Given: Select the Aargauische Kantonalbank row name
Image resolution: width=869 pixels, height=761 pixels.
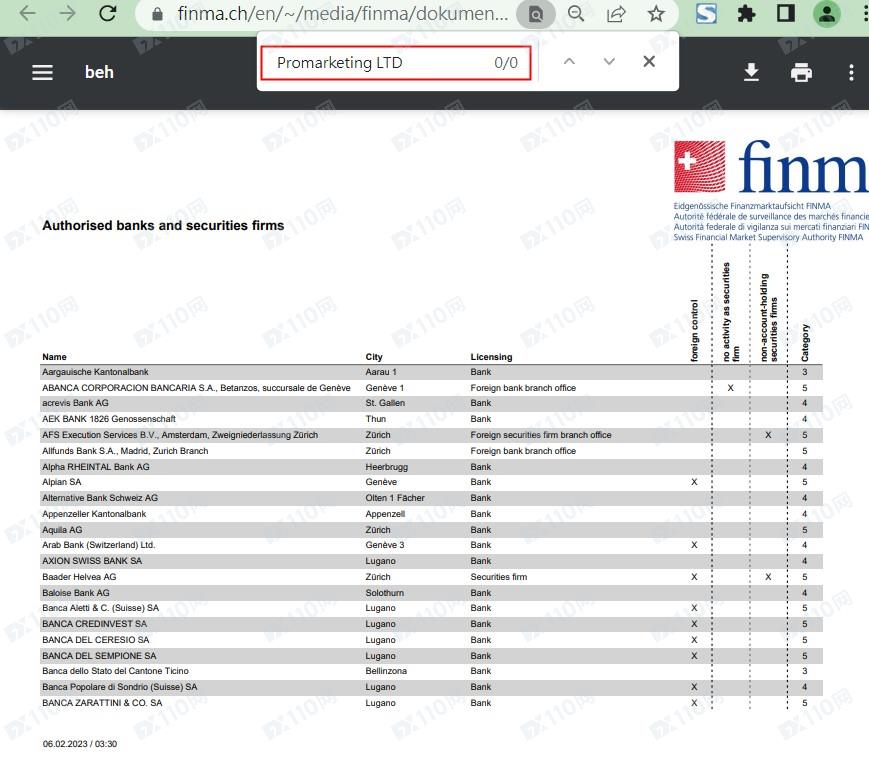Looking at the screenshot, I should [95, 372].
